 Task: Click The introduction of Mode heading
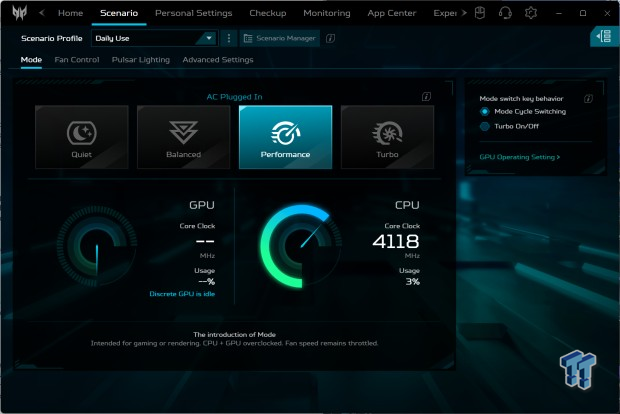(x=234, y=335)
